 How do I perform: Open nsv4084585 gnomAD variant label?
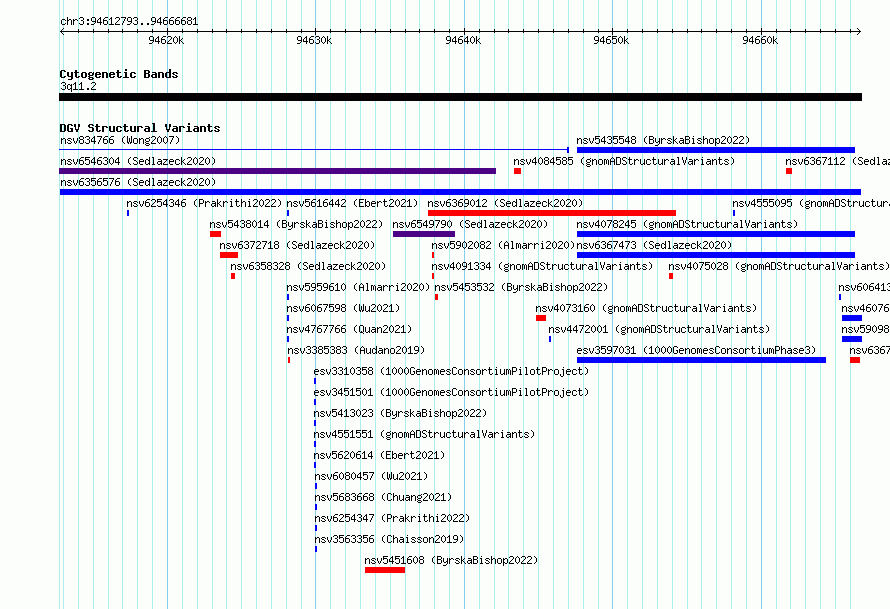coord(624,161)
